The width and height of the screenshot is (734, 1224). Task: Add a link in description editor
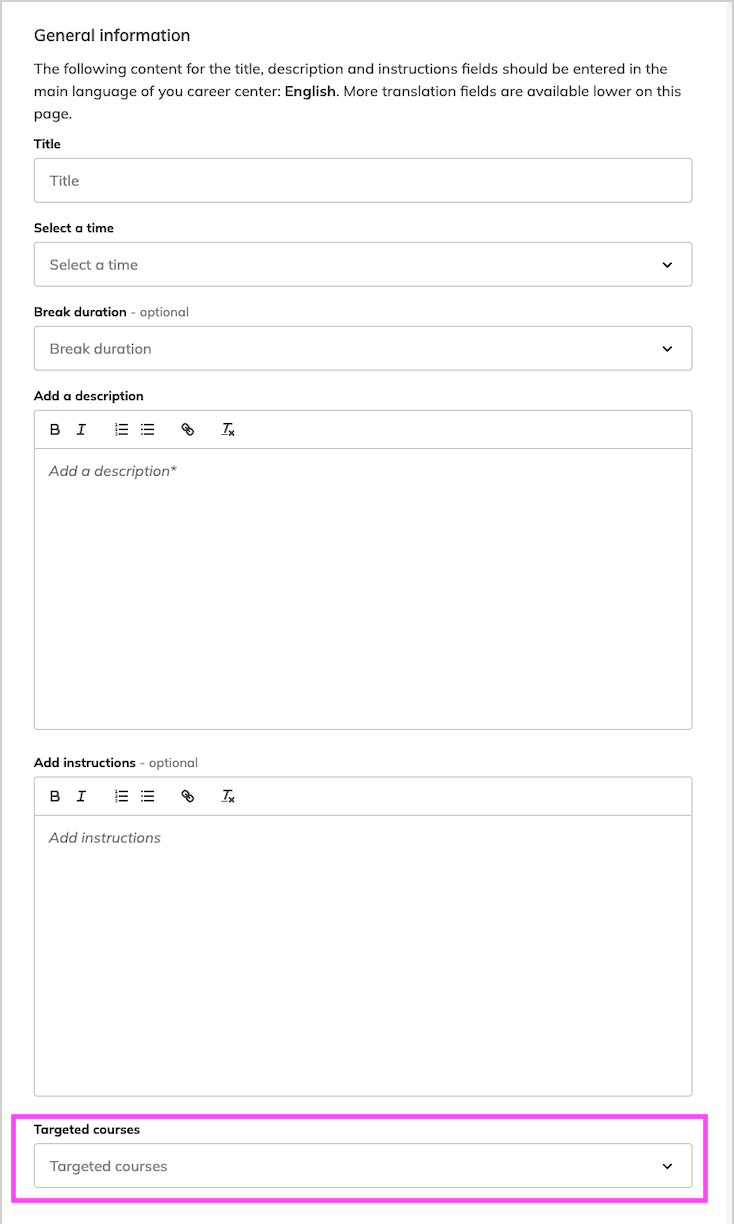(x=187, y=430)
